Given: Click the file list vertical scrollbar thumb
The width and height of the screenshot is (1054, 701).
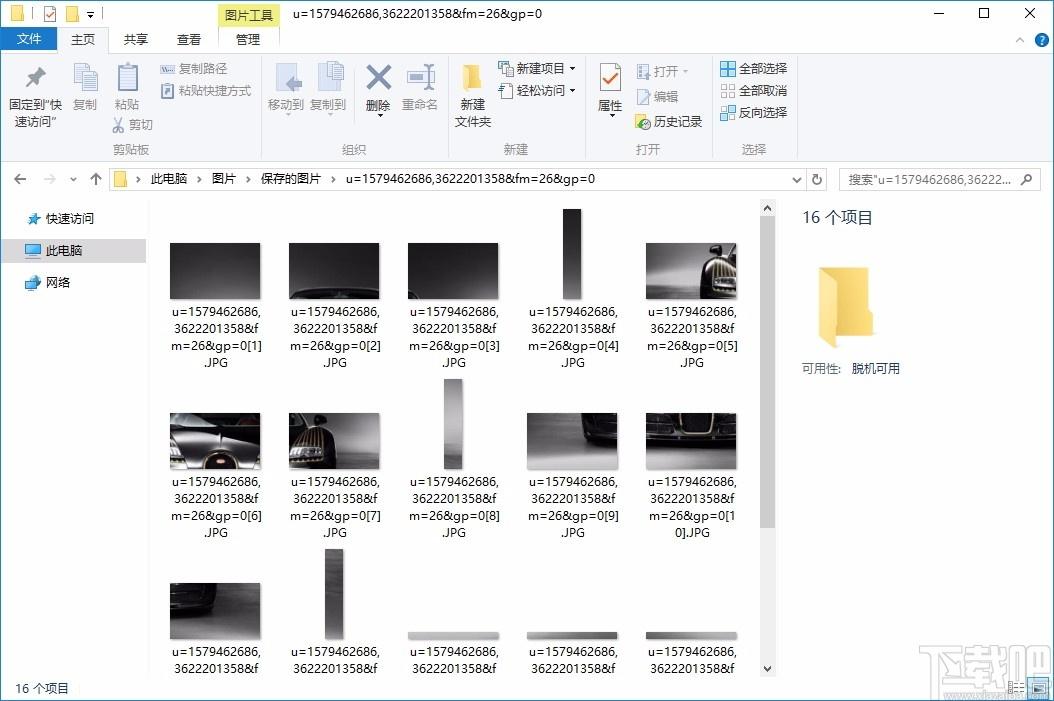Looking at the screenshot, I should click(x=767, y=373).
